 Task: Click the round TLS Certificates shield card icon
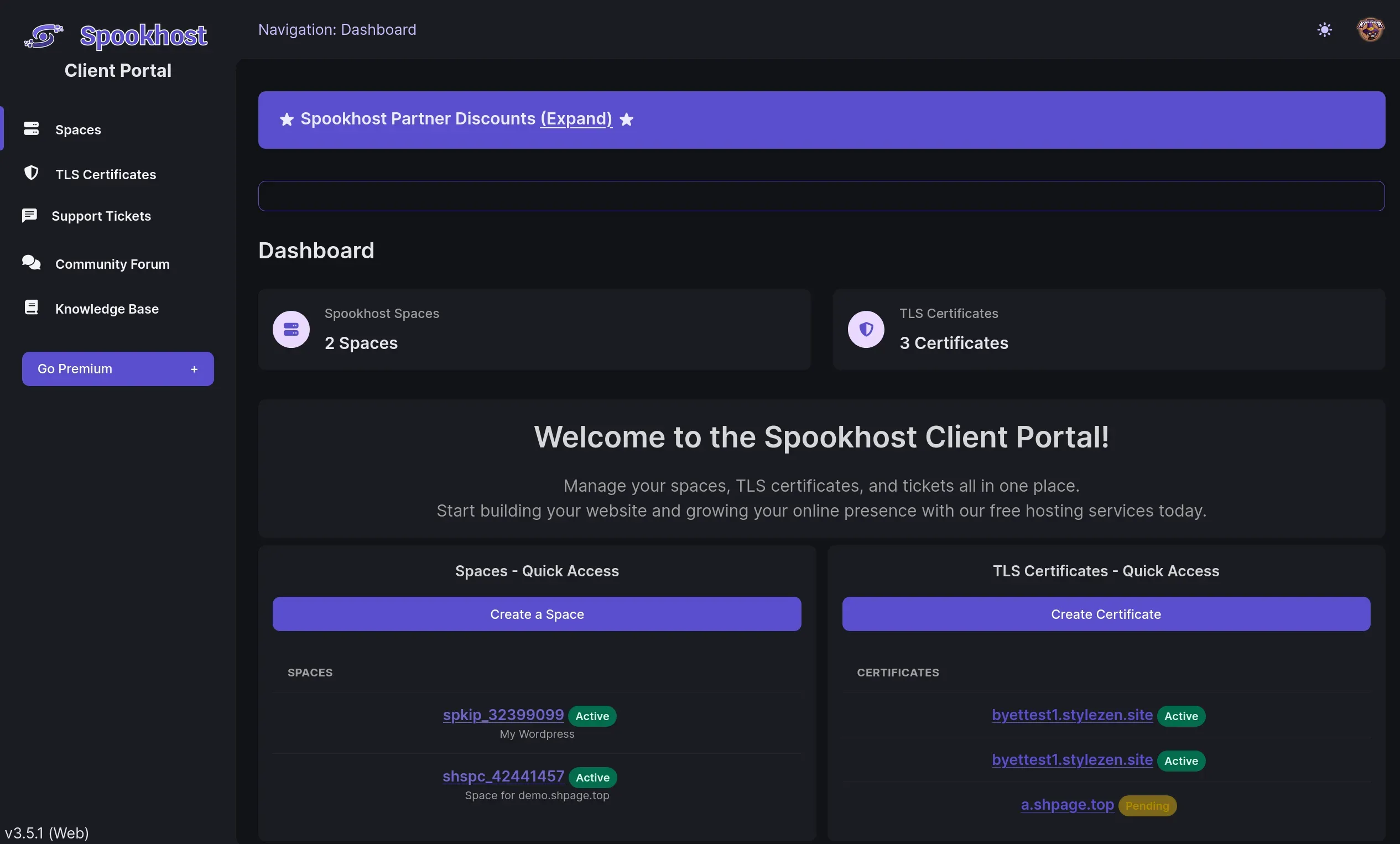pos(866,330)
